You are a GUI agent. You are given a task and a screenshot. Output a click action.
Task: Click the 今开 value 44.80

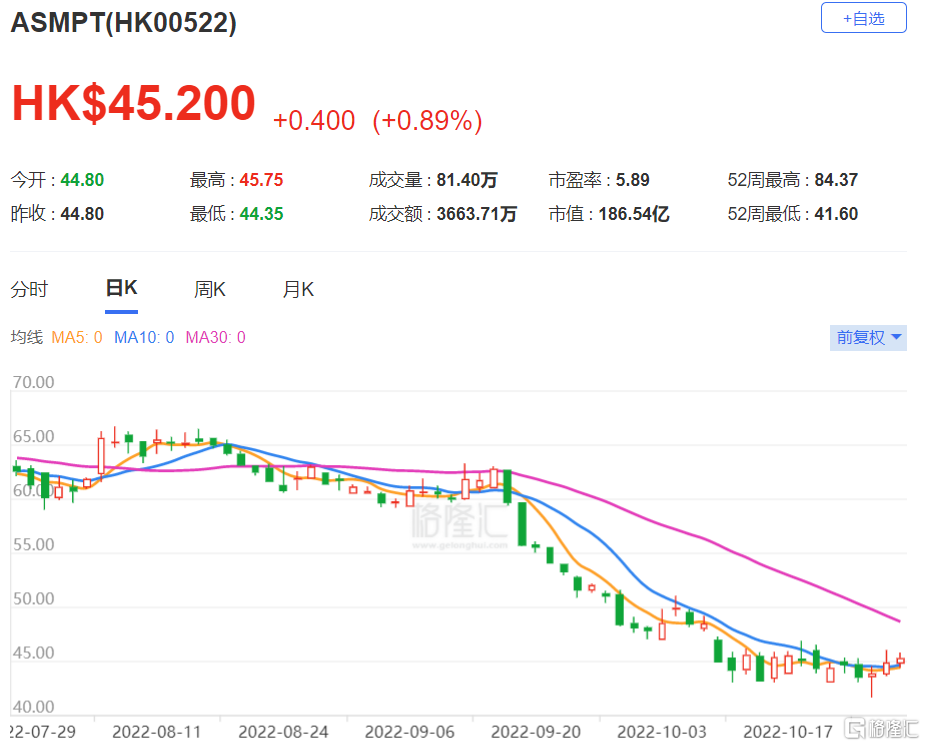[x=82, y=180]
